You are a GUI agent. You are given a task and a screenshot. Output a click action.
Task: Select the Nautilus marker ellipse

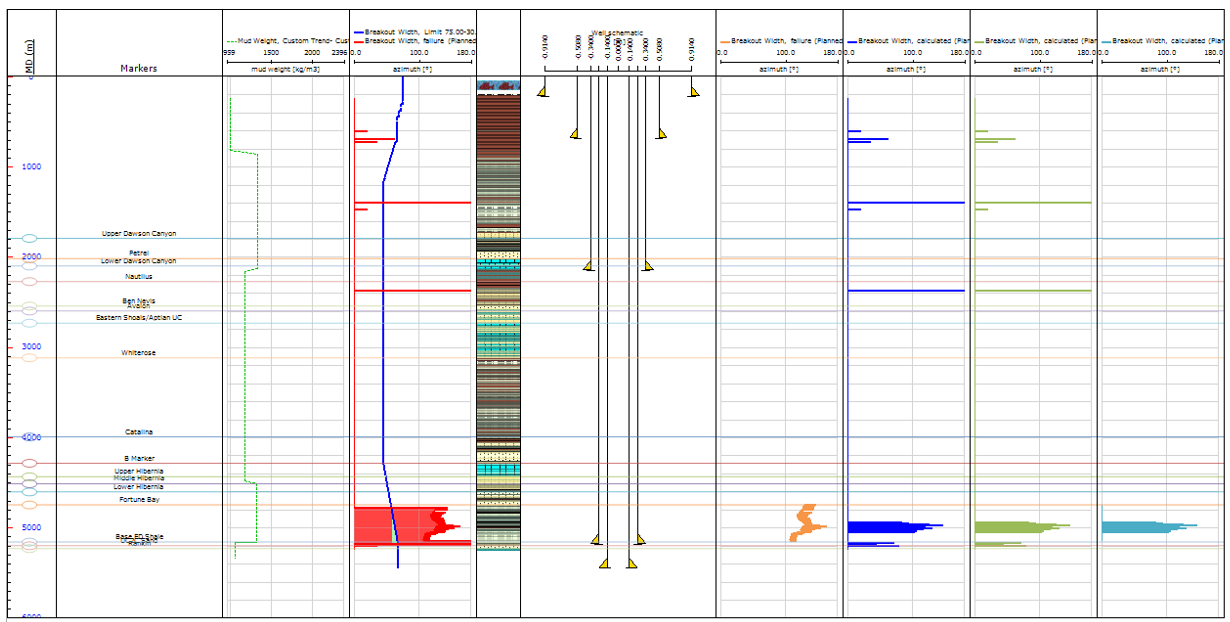pyautogui.click(x=29, y=282)
